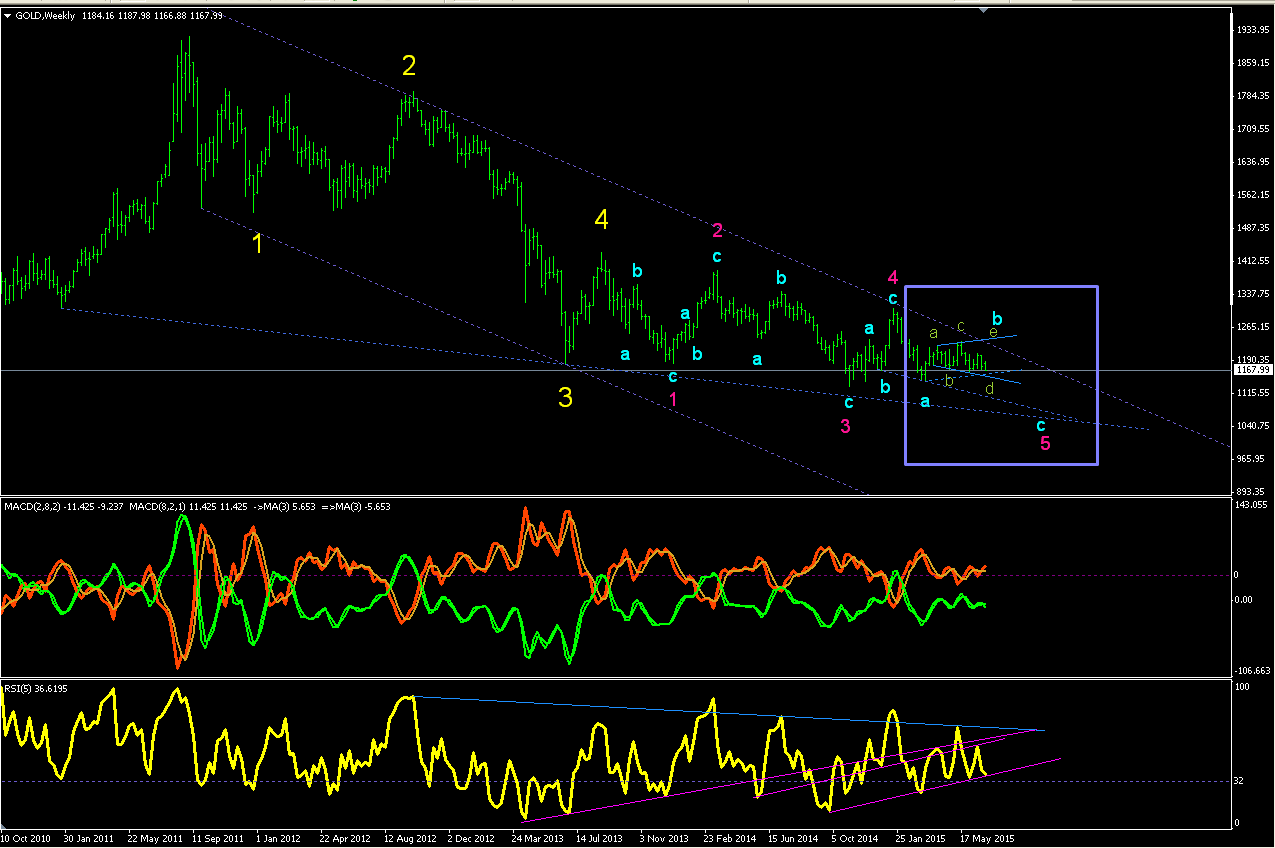
Task: Click the 24 Mar 2013 date label
Action: tap(538, 839)
